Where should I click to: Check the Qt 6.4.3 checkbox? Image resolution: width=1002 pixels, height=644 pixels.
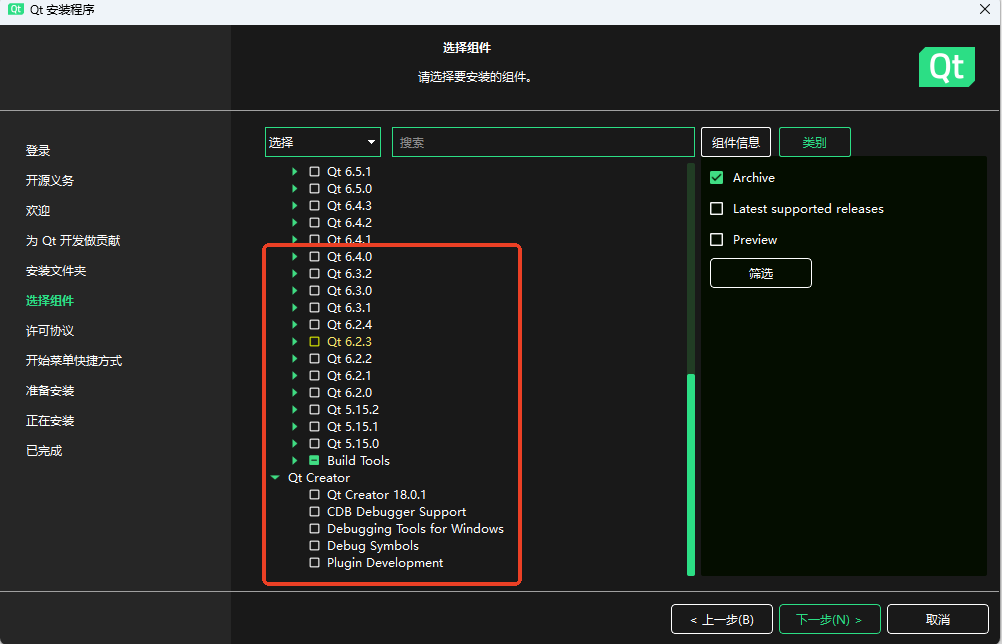(314, 206)
